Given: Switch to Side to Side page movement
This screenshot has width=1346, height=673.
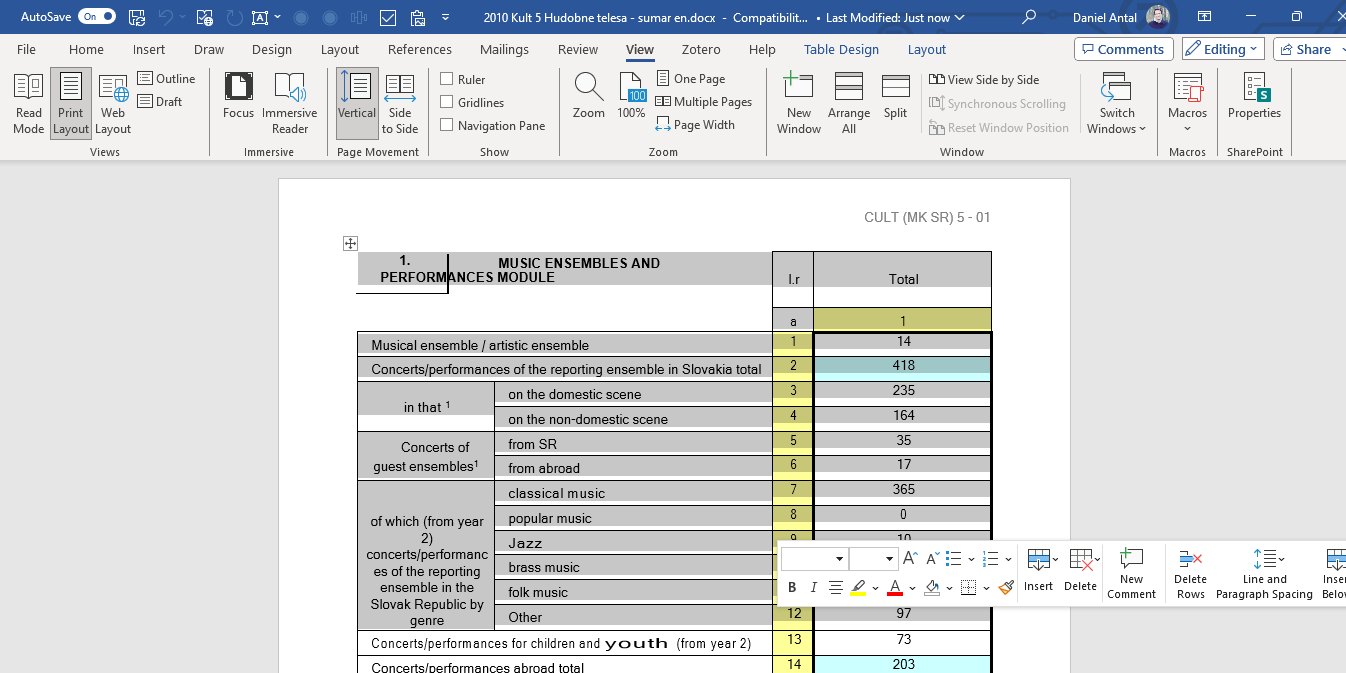Looking at the screenshot, I should tap(399, 103).
